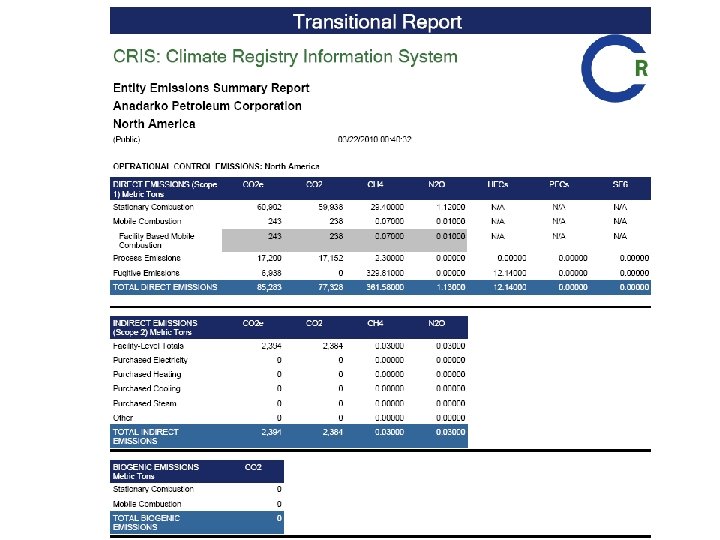Click the Climate Registry CR logo
Screen dimensions: 720x540
point(614,68)
